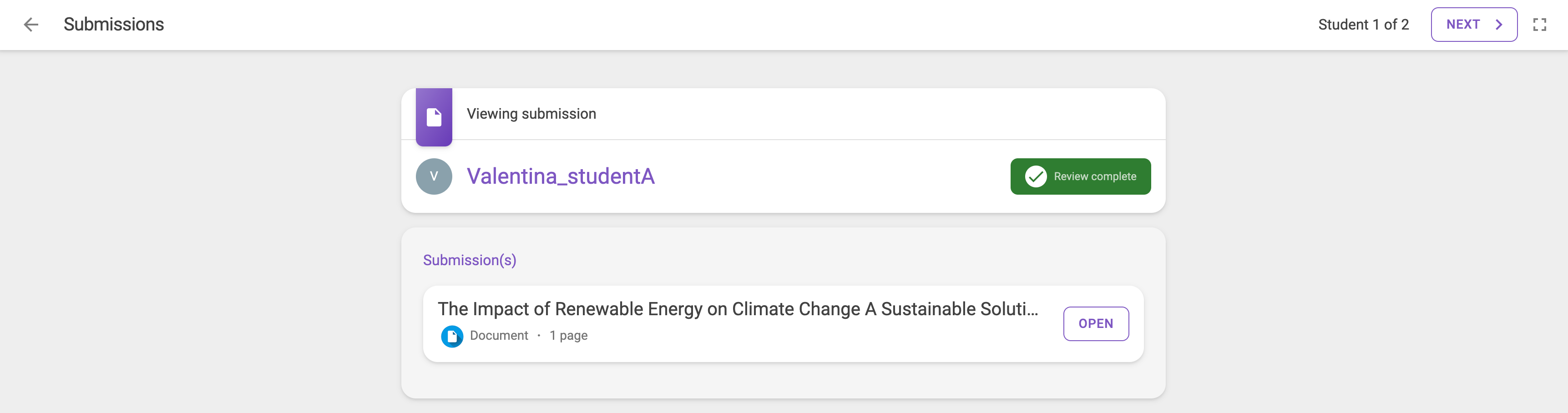
Task: Click the Document type label
Action: [x=499, y=336]
